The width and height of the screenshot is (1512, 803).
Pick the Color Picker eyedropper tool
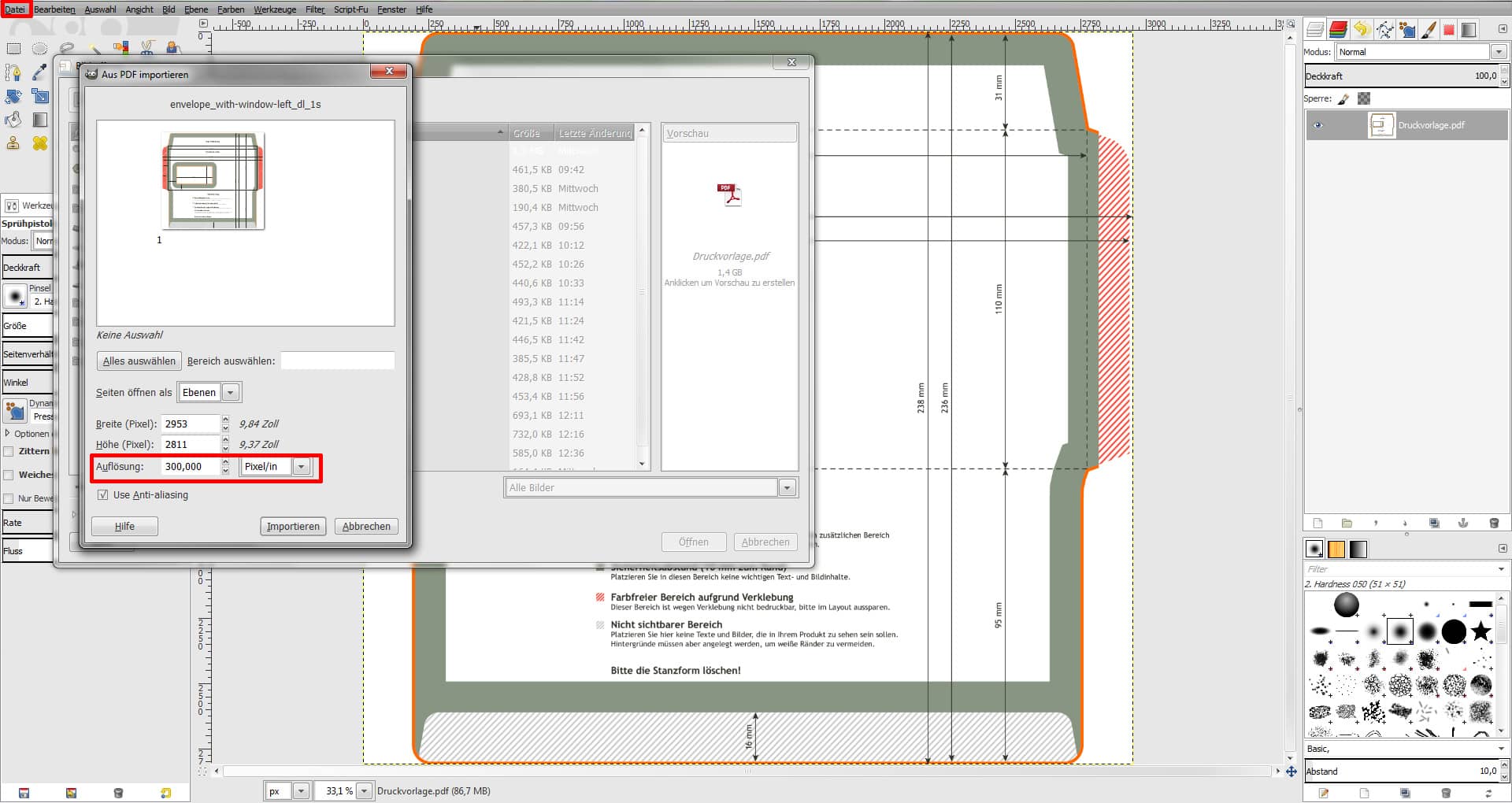click(x=39, y=72)
